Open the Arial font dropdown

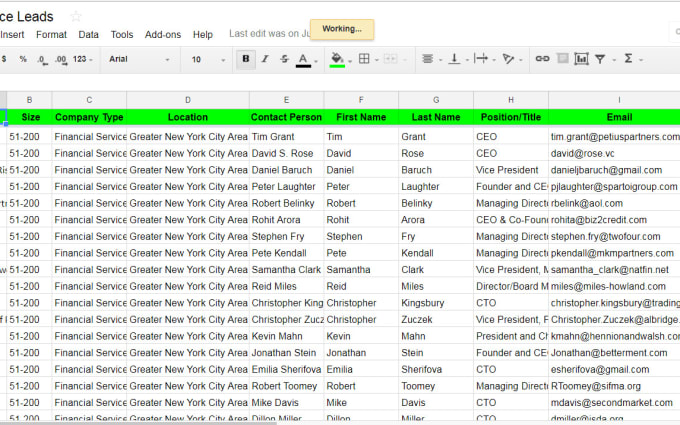pyautogui.click(x=139, y=59)
